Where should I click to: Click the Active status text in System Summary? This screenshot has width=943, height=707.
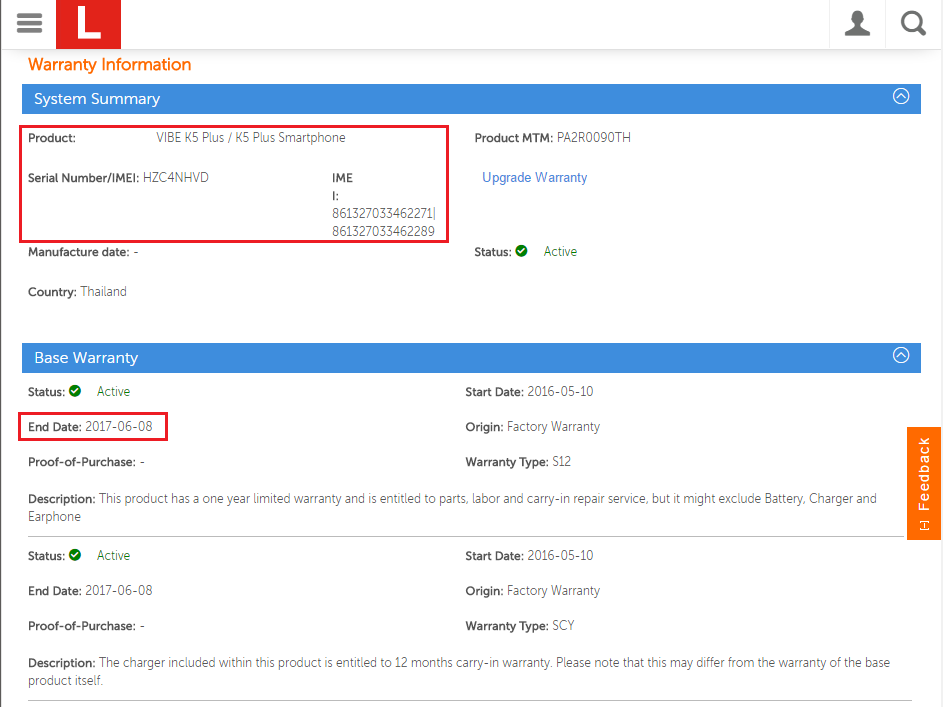560,251
